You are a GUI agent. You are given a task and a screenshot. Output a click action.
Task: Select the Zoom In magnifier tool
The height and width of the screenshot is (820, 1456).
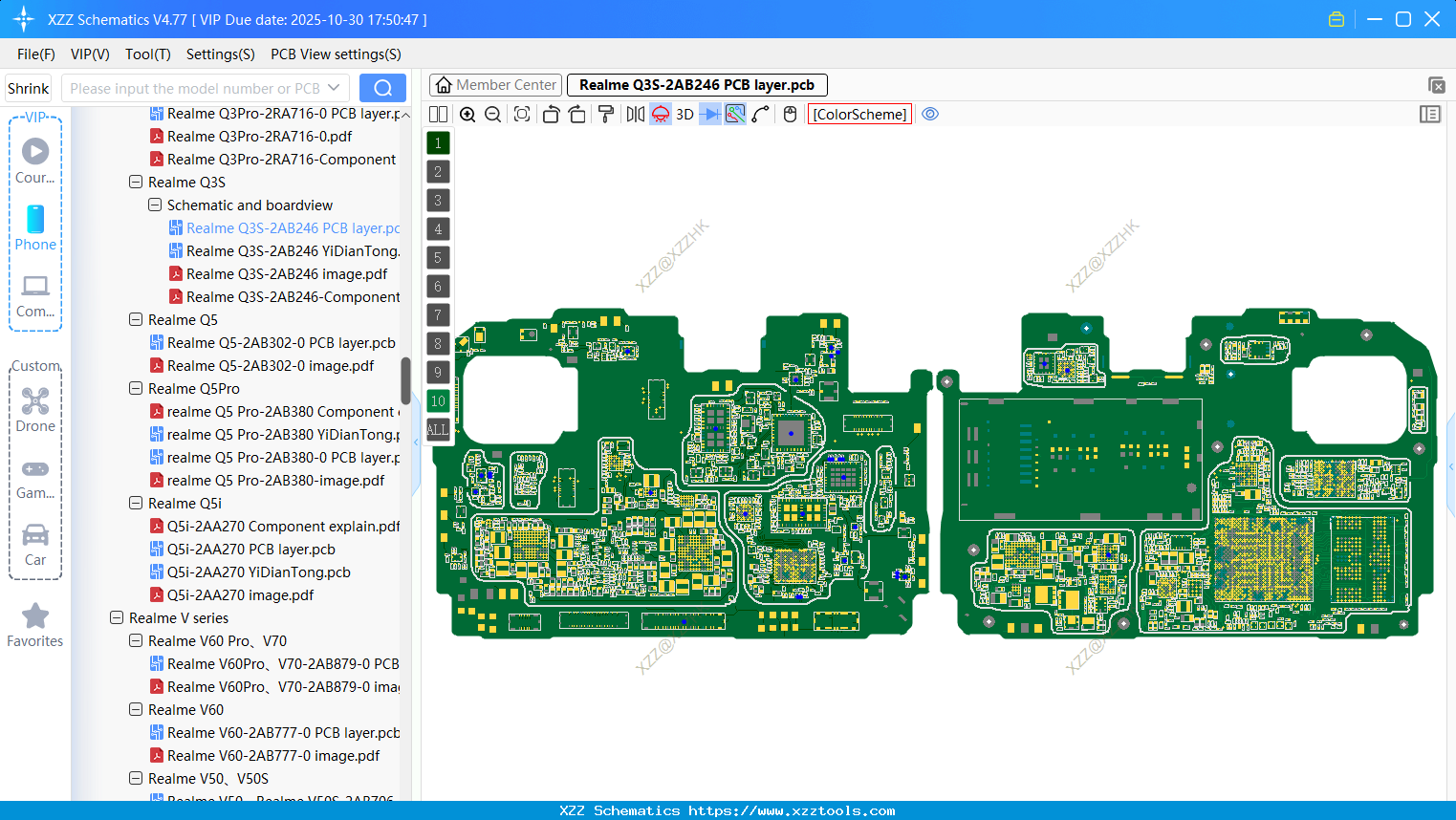pos(467,114)
